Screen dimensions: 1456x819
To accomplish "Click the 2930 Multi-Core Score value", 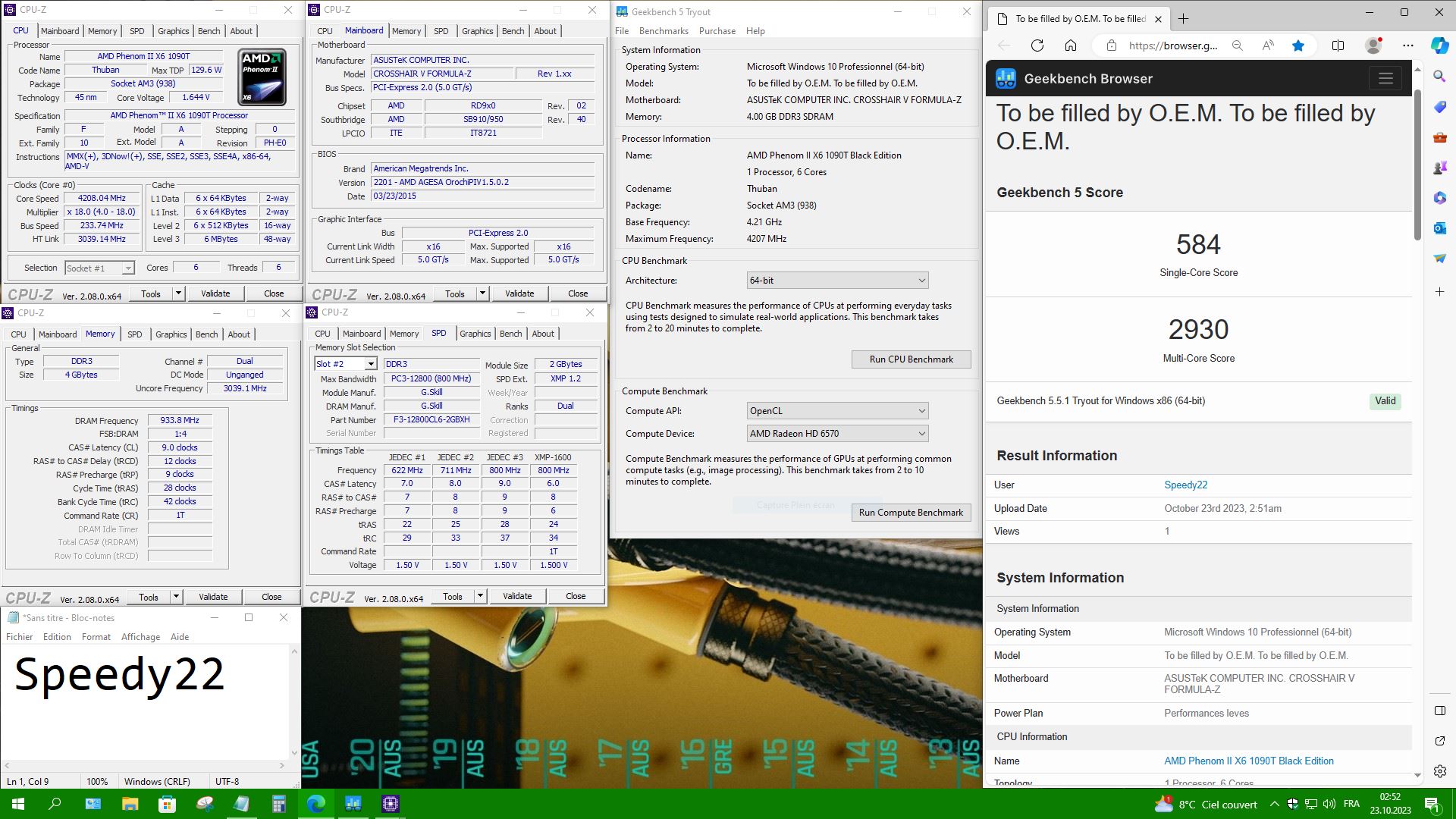I will (x=1198, y=329).
